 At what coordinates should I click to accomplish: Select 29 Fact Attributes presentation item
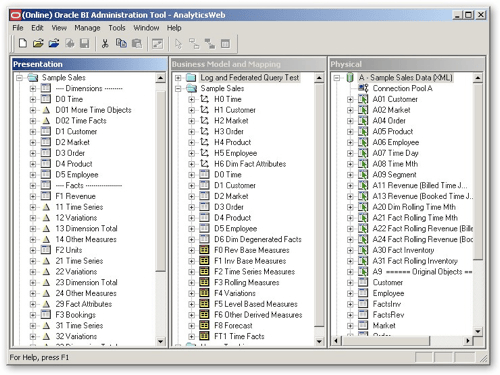[84, 304]
